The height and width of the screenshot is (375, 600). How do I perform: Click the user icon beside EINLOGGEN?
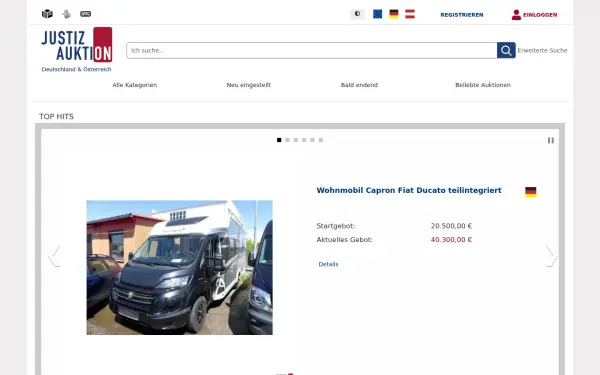(x=516, y=15)
